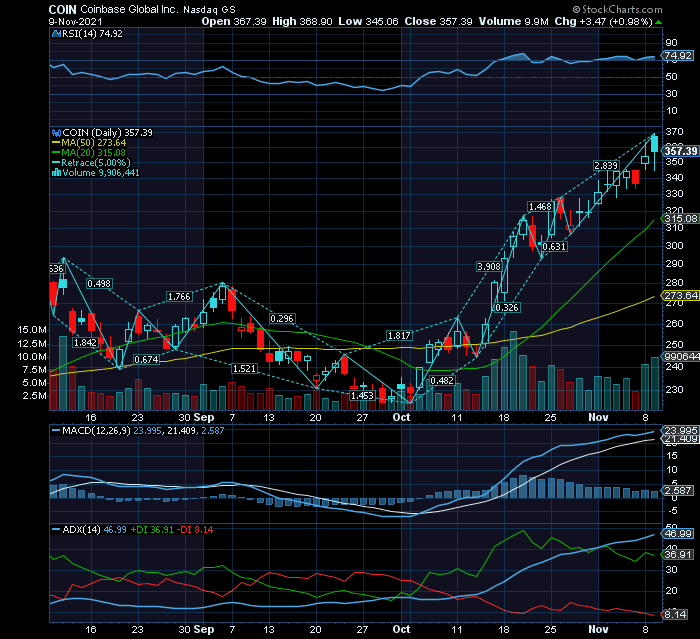Click the 74.92 RSI axis value tag
The width and height of the screenshot is (700, 639).
coord(678,56)
